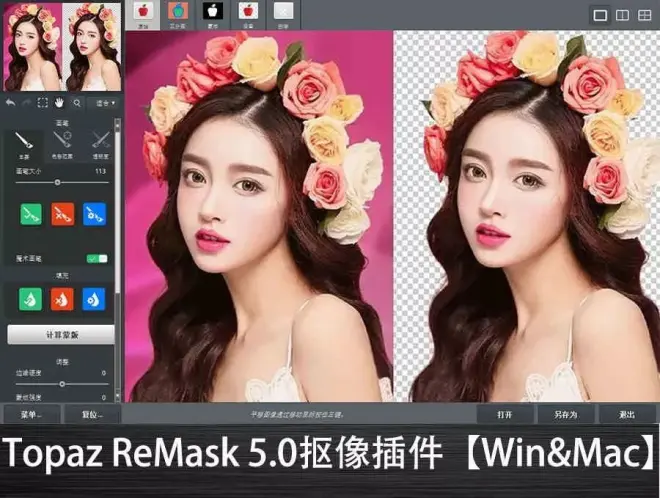This screenshot has width=660, height=498.
Task: Select the blue compute brush
Action: point(94,213)
